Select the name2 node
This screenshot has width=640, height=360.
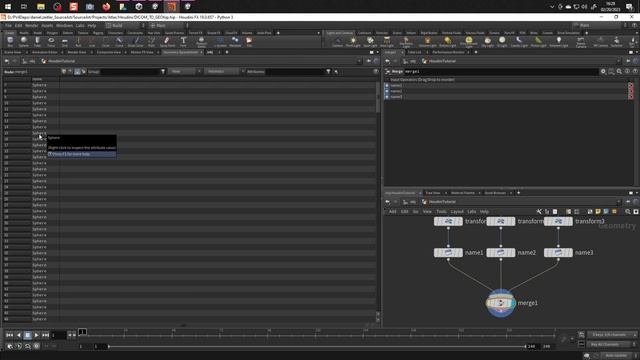pyautogui.click(x=500, y=253)
